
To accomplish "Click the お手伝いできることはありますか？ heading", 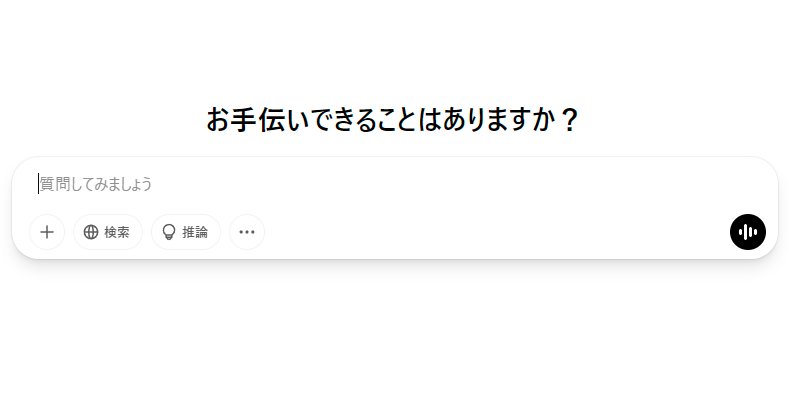I will point(392,120).
